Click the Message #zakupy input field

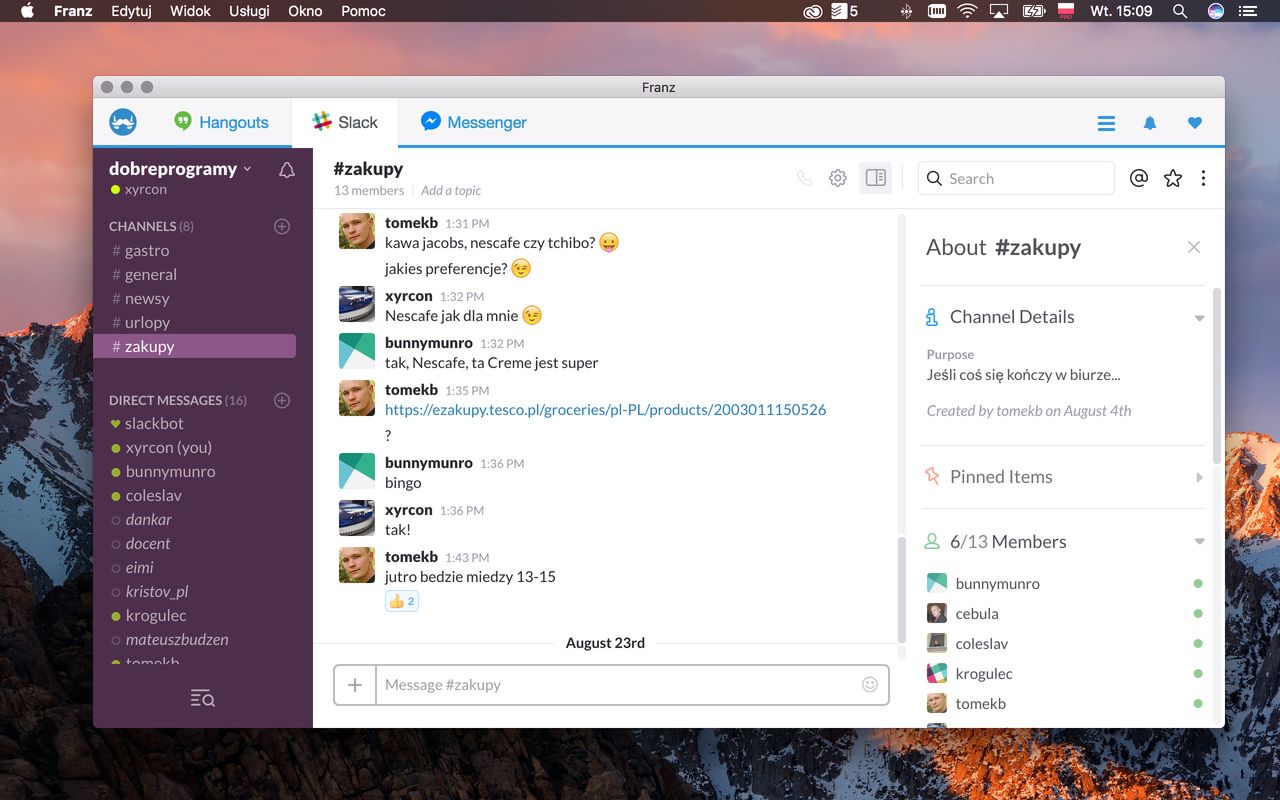tap(617, 685)
